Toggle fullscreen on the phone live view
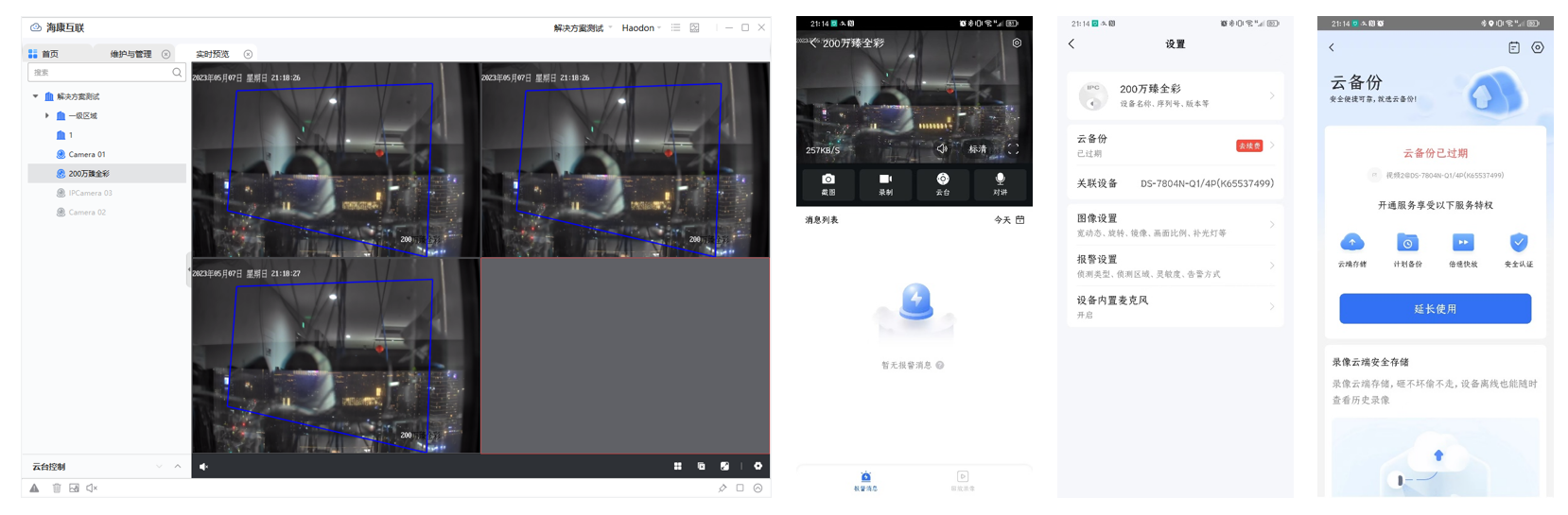 pos(1013,148)
